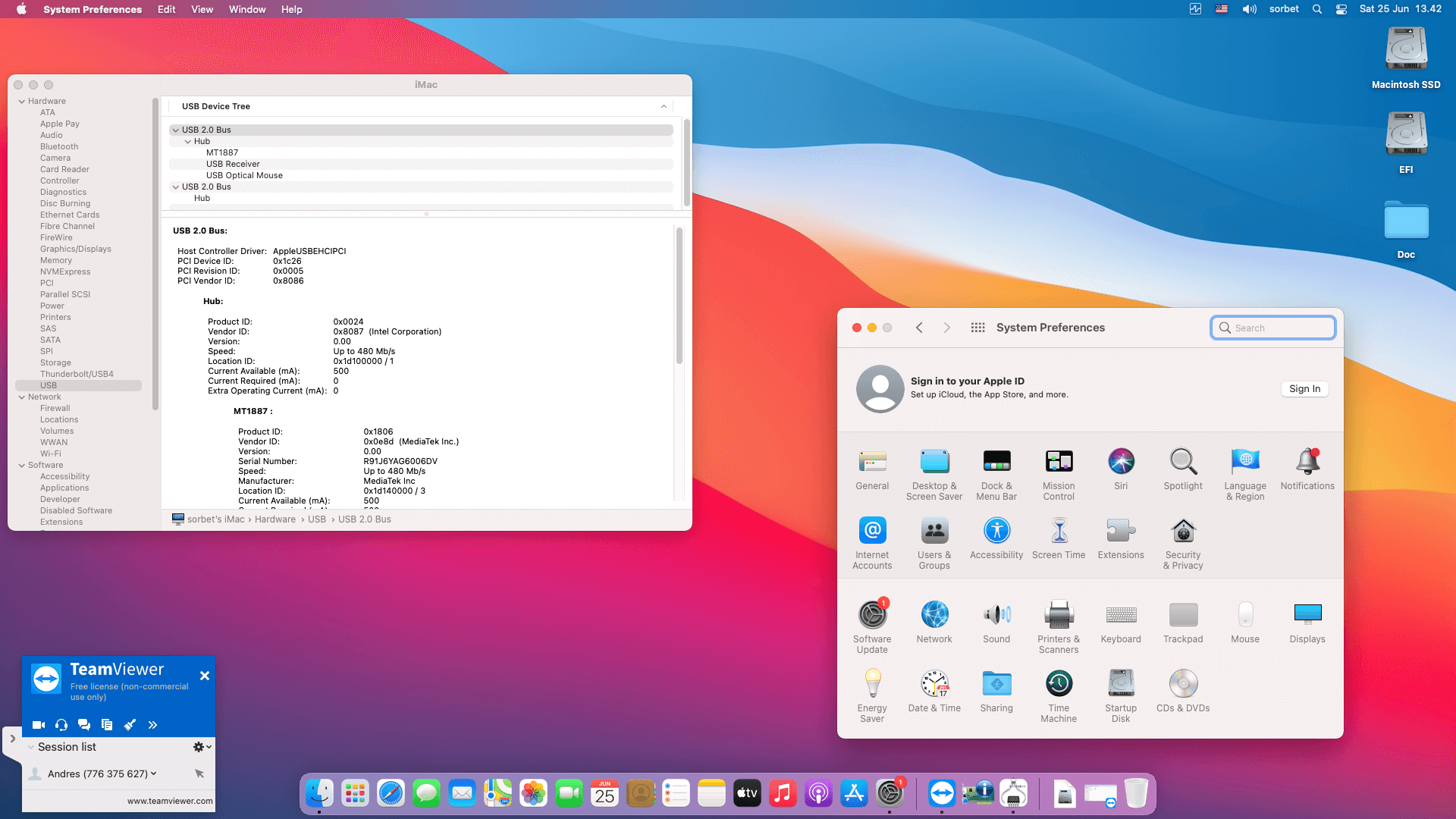Open TeamViewer session settings gear dropdown

(202, 747)
